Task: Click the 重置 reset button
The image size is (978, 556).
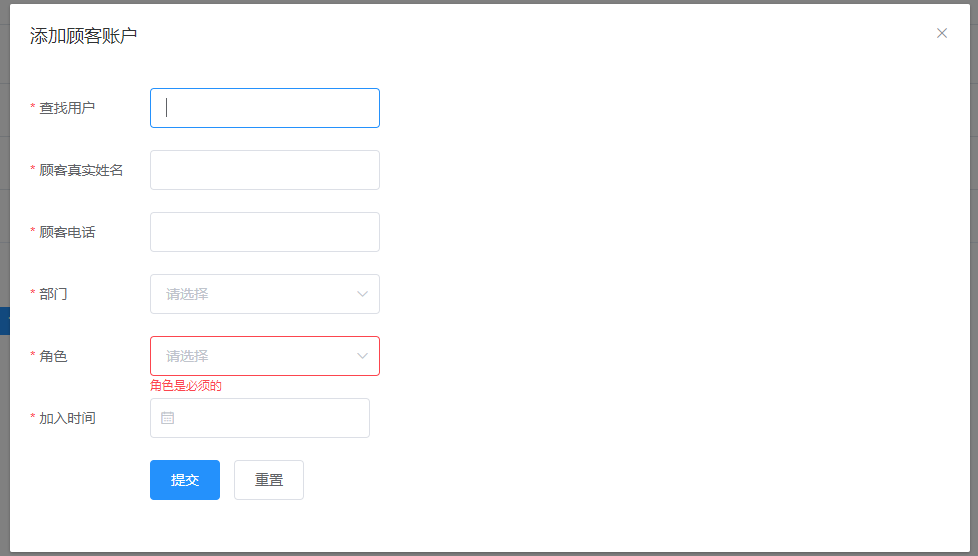Action: point(269,480)
